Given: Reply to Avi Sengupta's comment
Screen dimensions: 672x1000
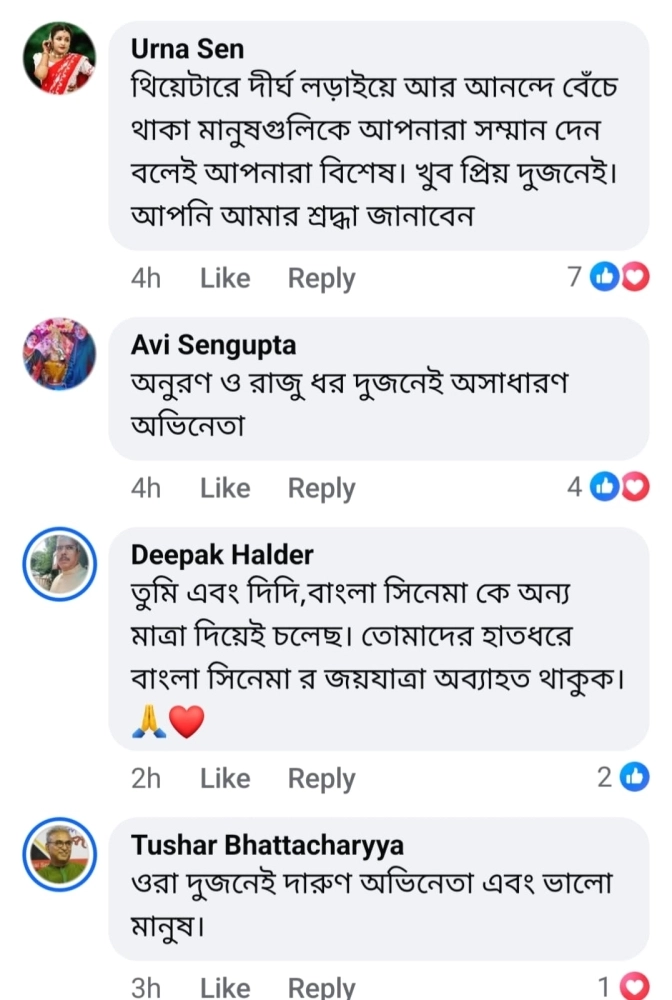Looking at the screenshot, I should point(321,488).
